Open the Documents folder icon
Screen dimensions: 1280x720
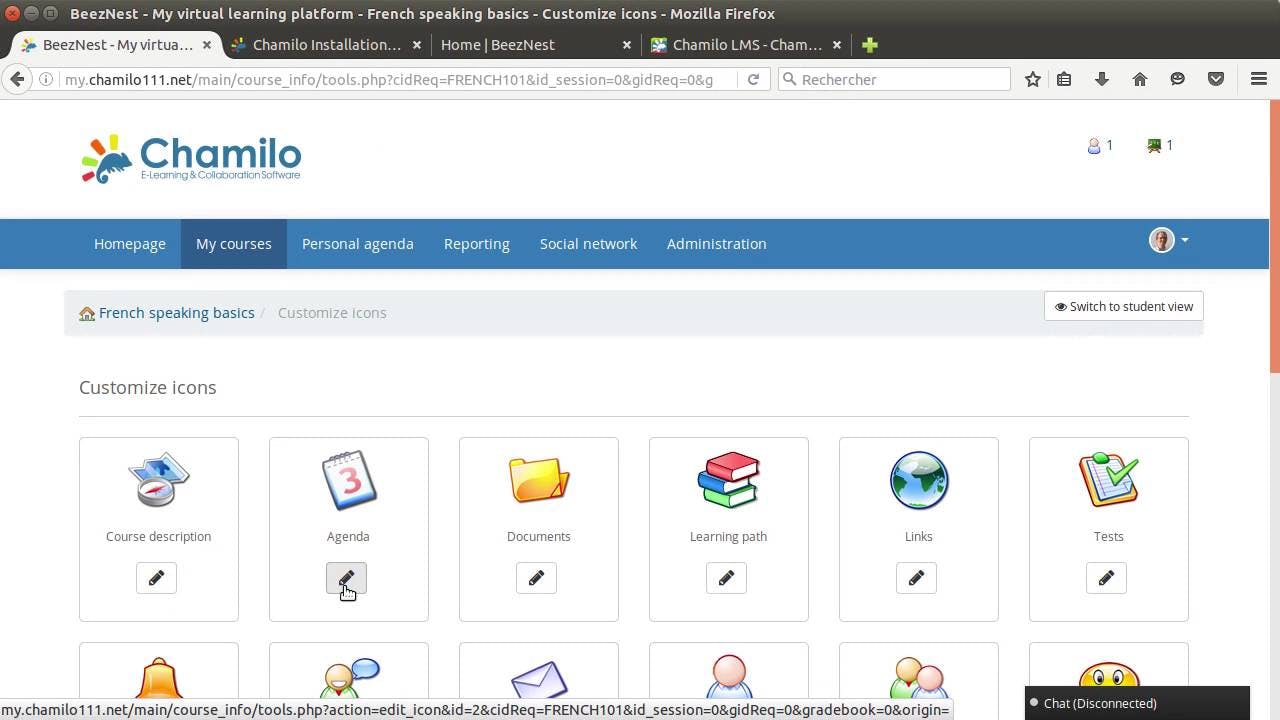click(x=538, y=480)
